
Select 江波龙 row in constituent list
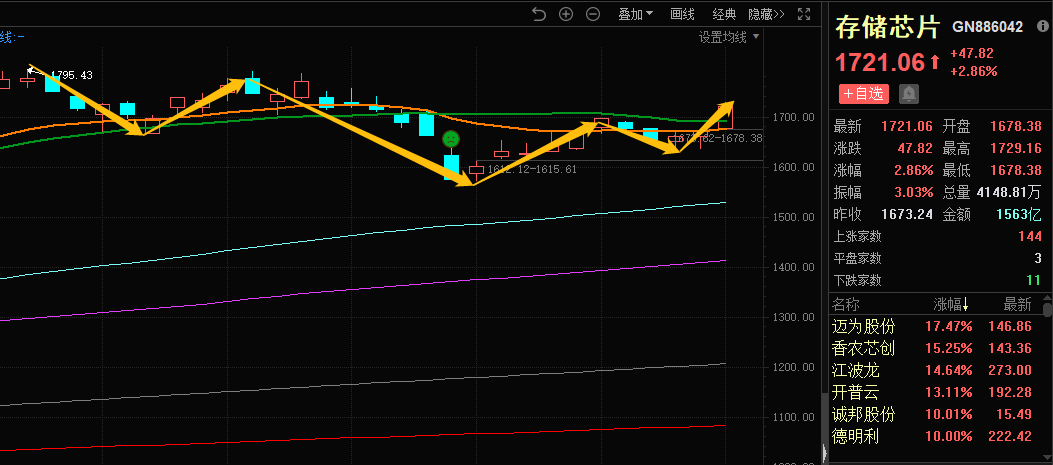click(x=856, y=371)
